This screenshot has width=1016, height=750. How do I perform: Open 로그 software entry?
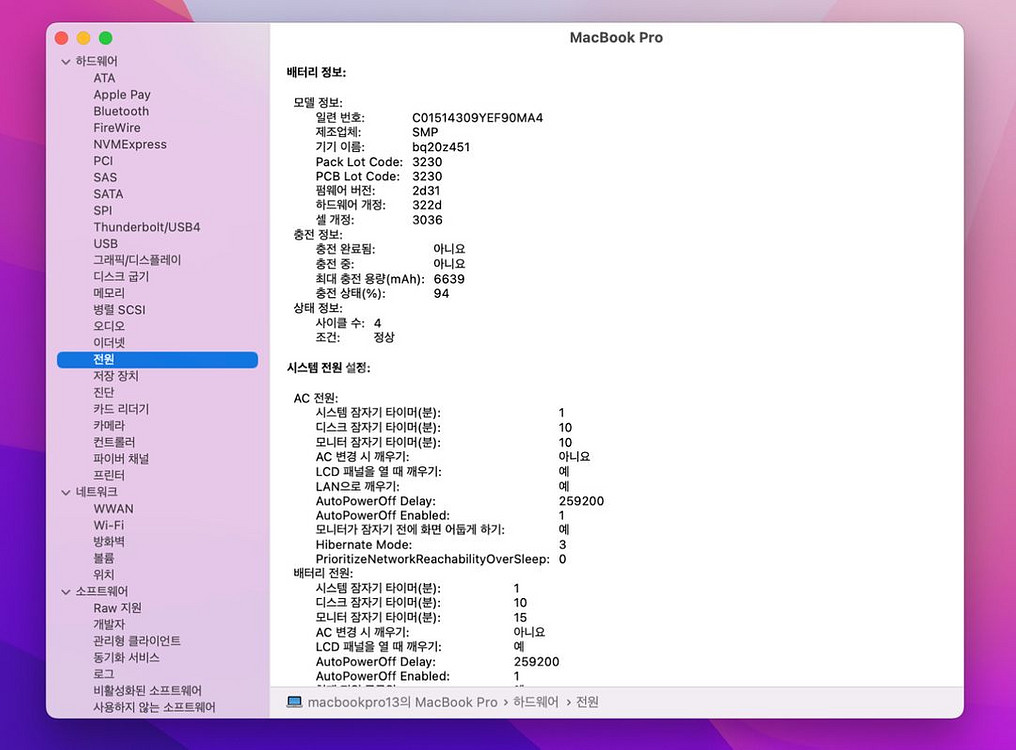(104, 674)
